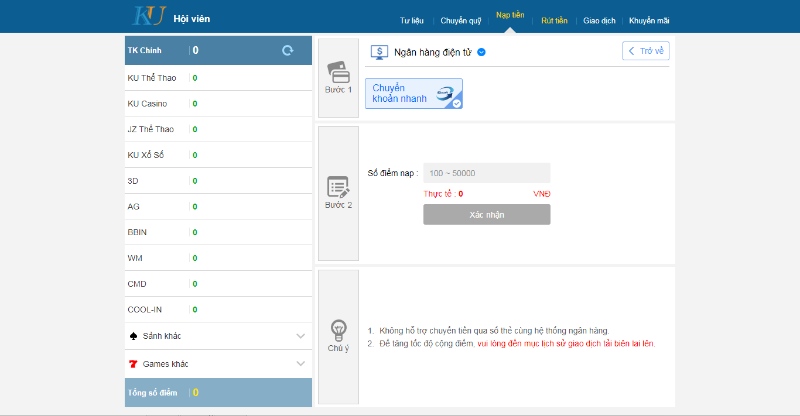
Task: Refresh the TK Chính balance
Action: coord(288,50)
